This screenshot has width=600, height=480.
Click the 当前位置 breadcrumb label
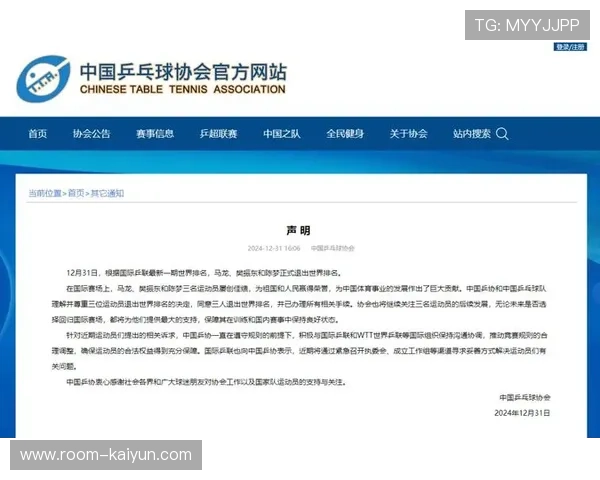(45, 193)
